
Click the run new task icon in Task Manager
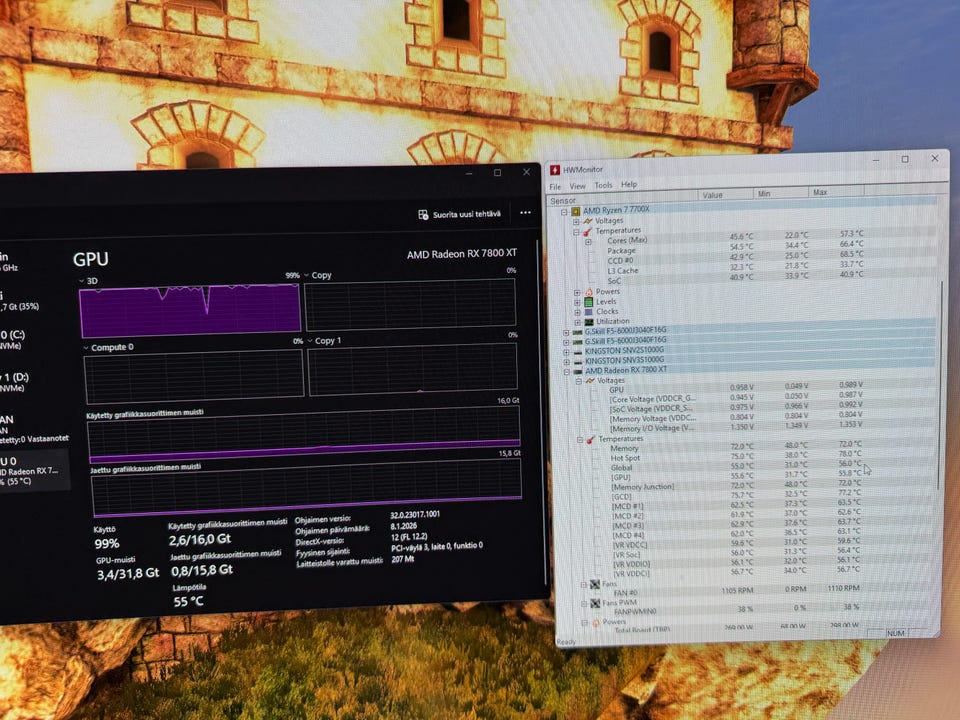pos(423,214)
